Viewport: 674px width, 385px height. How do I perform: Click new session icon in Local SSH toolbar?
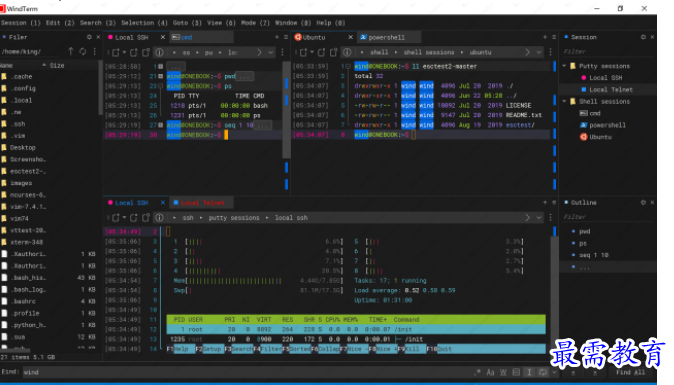click(116, 52)
